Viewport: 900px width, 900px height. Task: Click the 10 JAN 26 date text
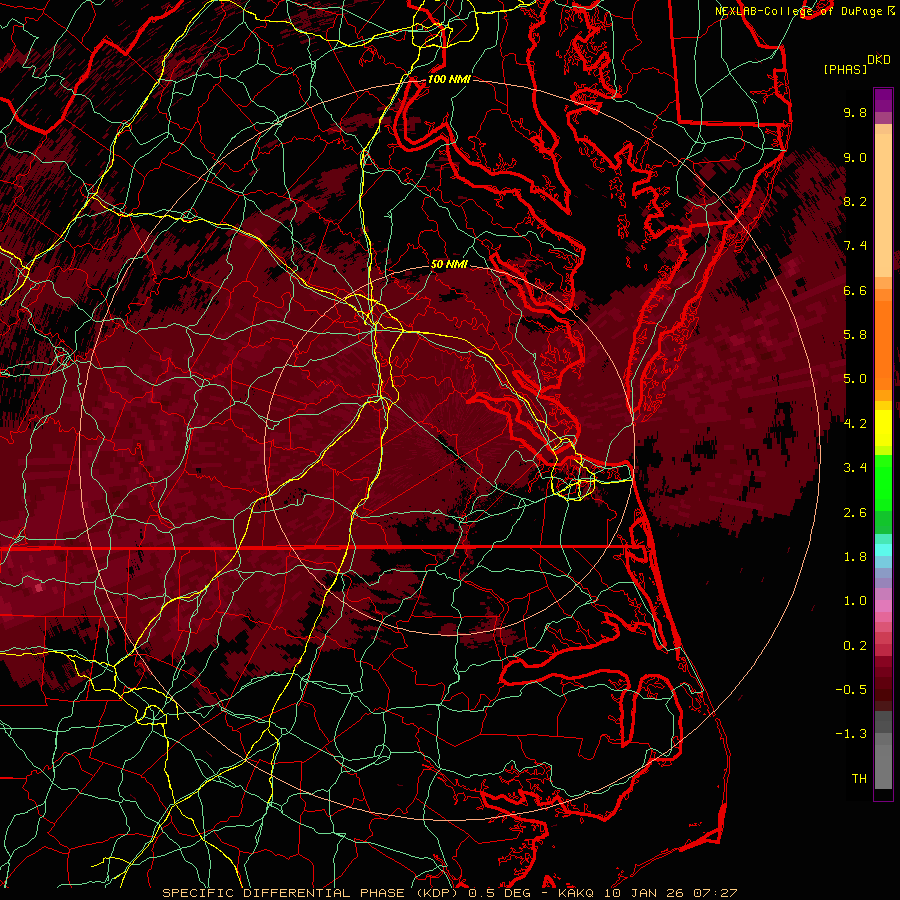pyautogui.click(x=646, y=893)
